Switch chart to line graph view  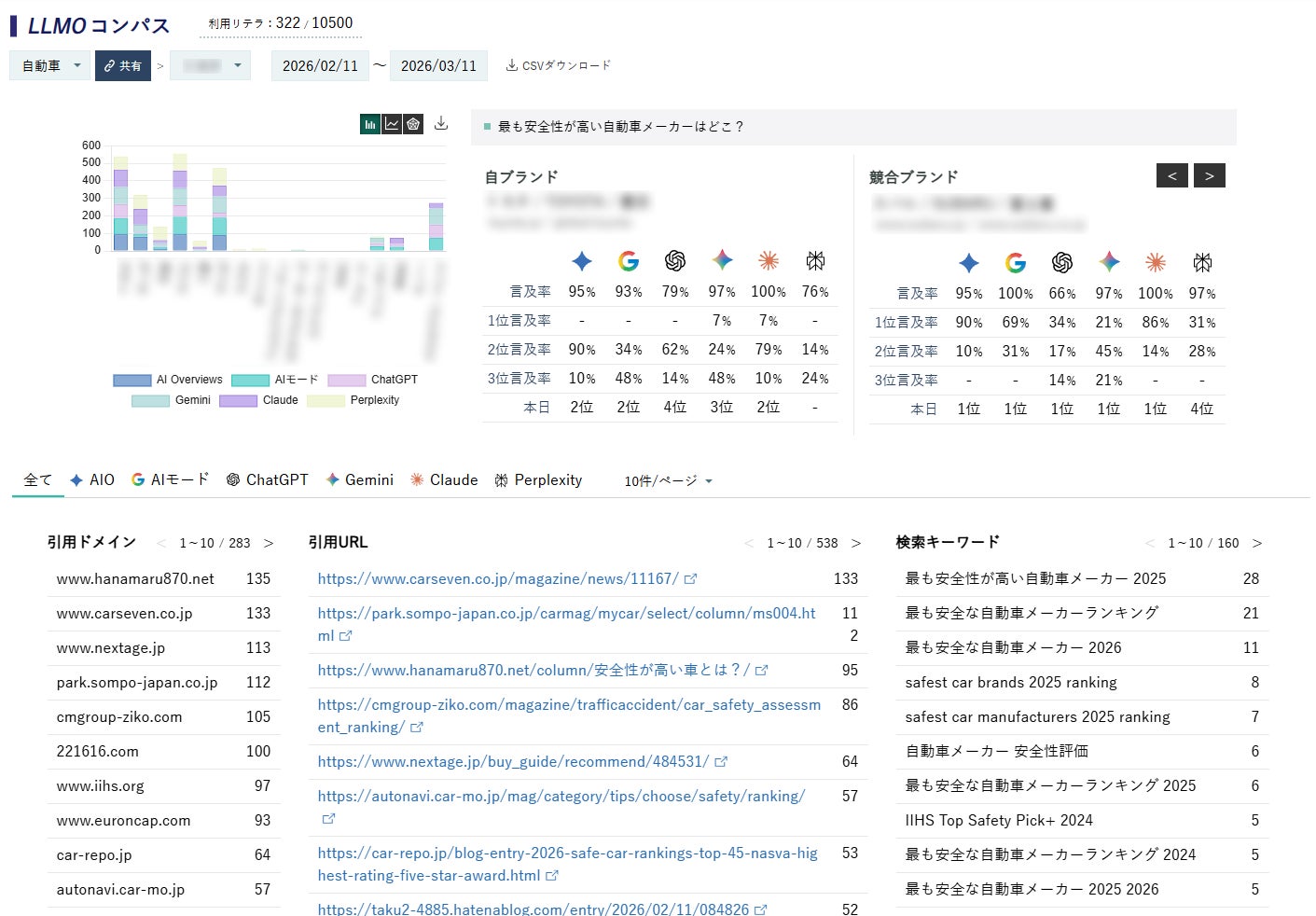392,124
